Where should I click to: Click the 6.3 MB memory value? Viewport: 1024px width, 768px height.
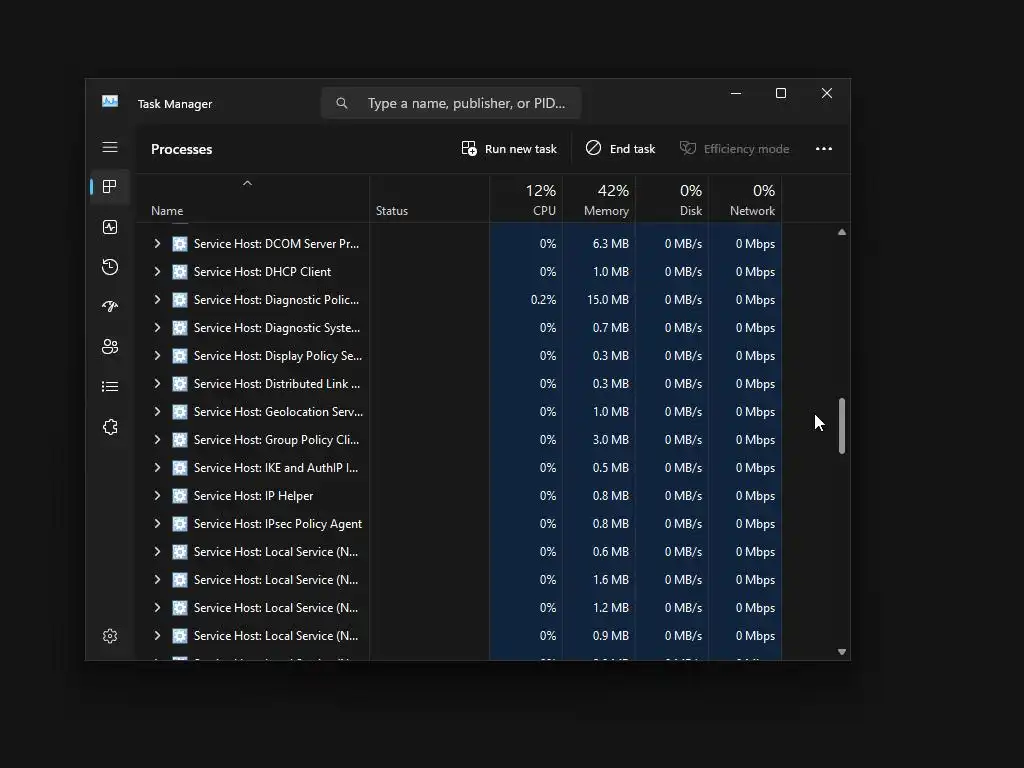611,244
